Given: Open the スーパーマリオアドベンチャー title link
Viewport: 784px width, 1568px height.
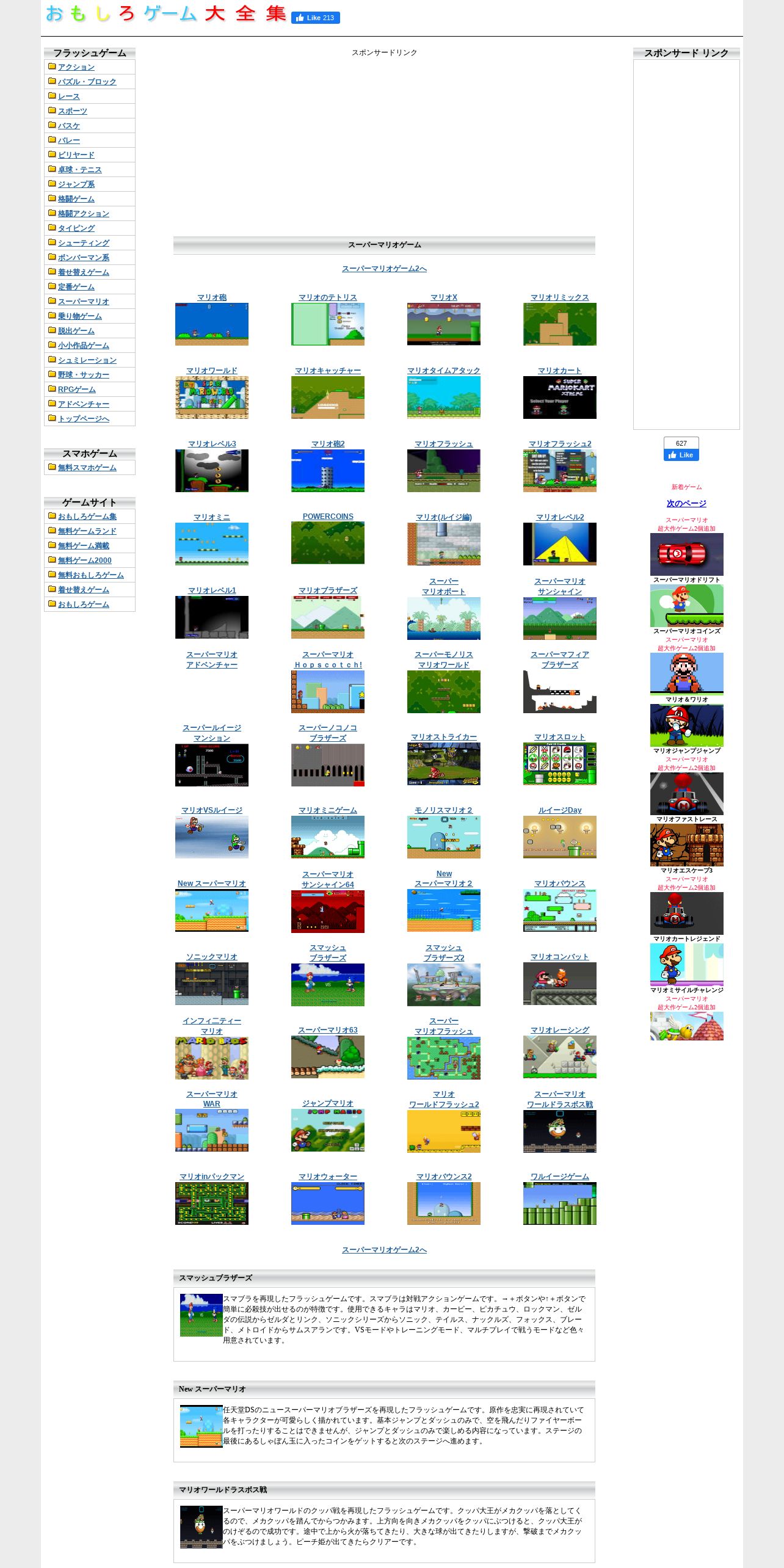Looking at the screenshot, I should pyautogui.click(x=212, y=659).
